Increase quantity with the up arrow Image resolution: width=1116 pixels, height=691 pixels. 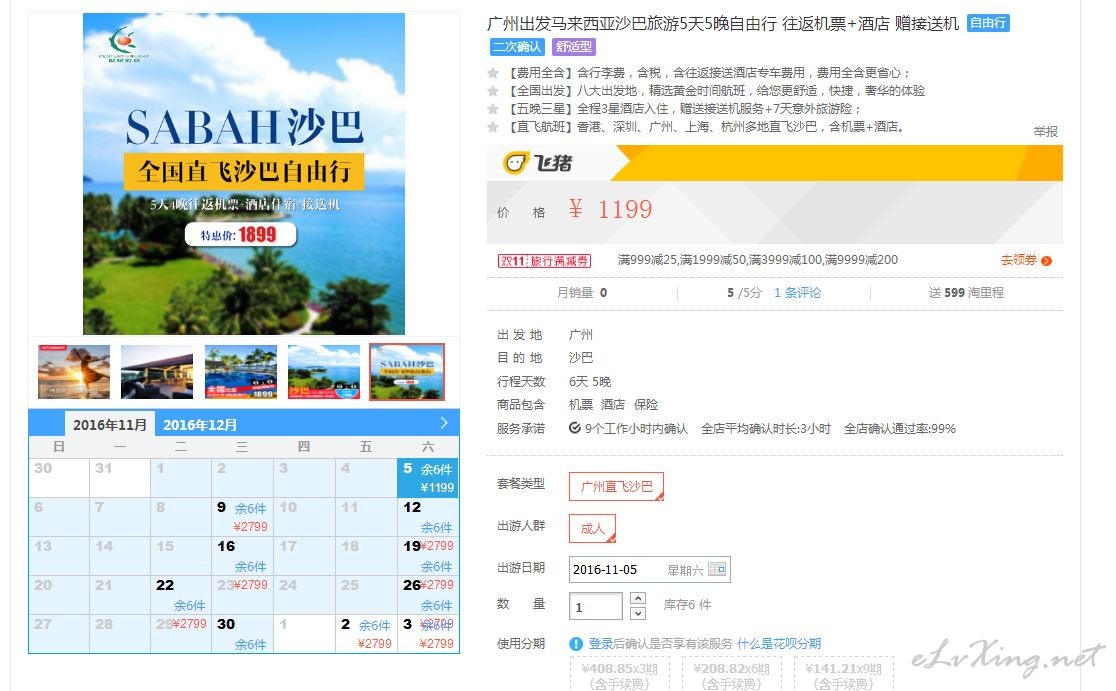click(x=638, y=598)
